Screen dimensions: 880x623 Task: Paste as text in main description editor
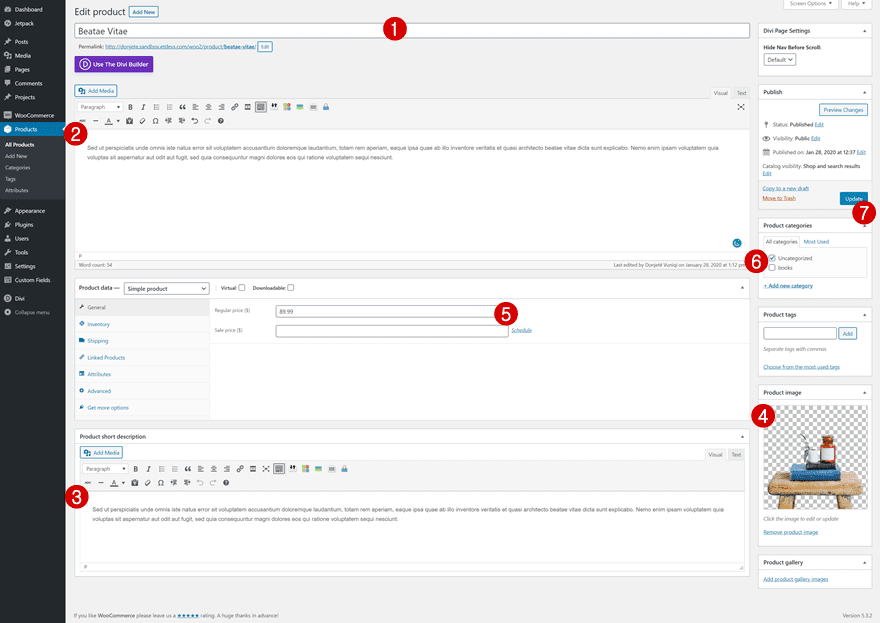click(x=130, y=121)
